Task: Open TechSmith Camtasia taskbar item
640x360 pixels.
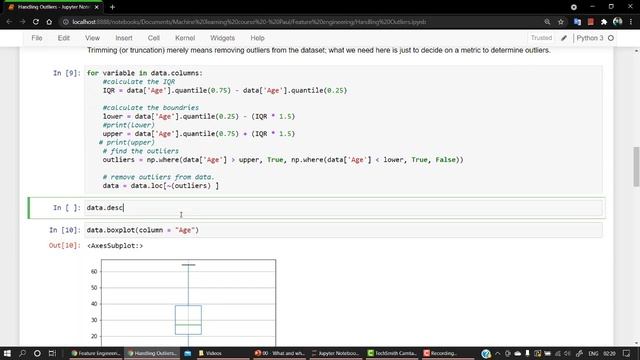Action: point(392,353)
